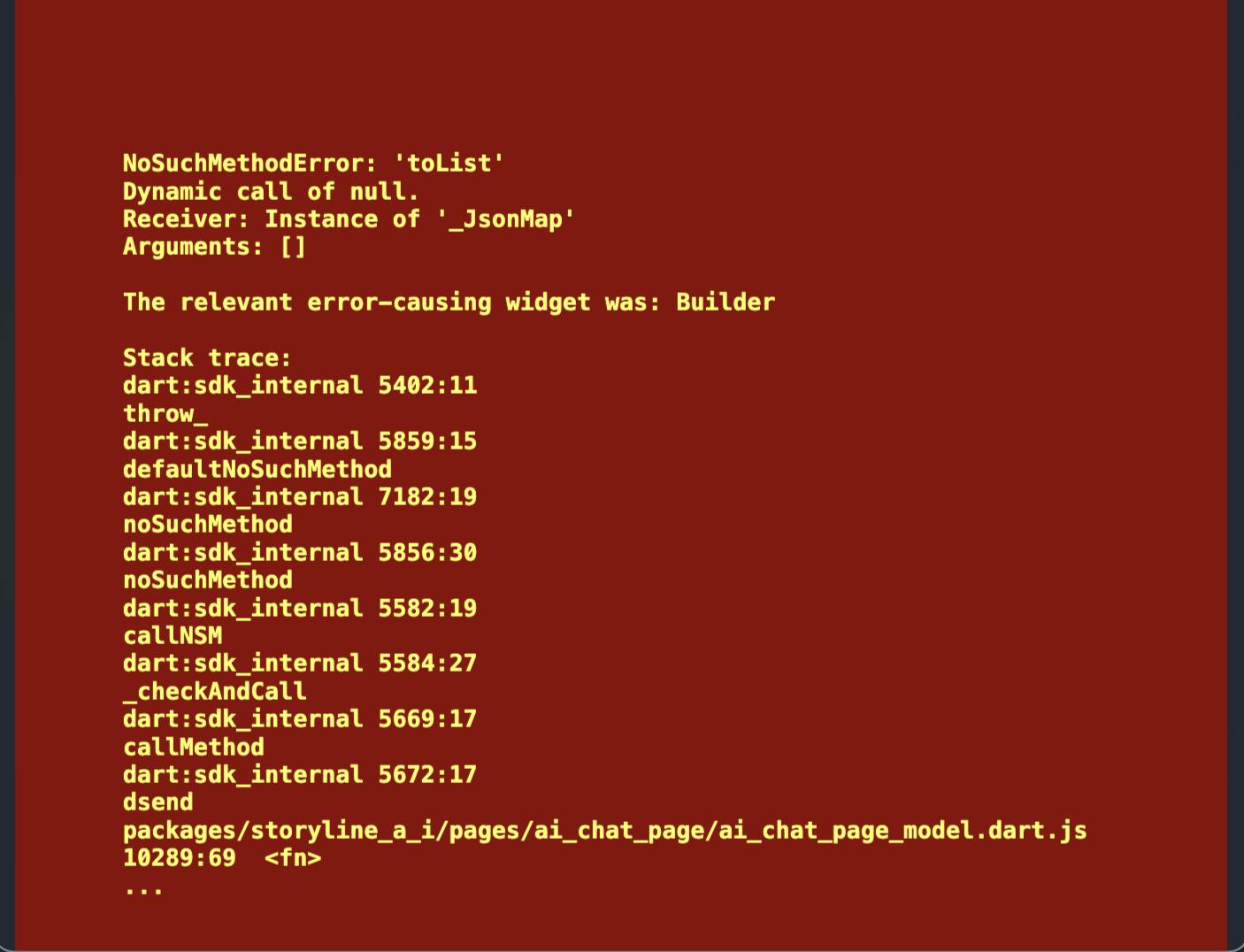The image size is (1244, 952).
Task: Click the dsend stack frame
Action: pos(158,802)
